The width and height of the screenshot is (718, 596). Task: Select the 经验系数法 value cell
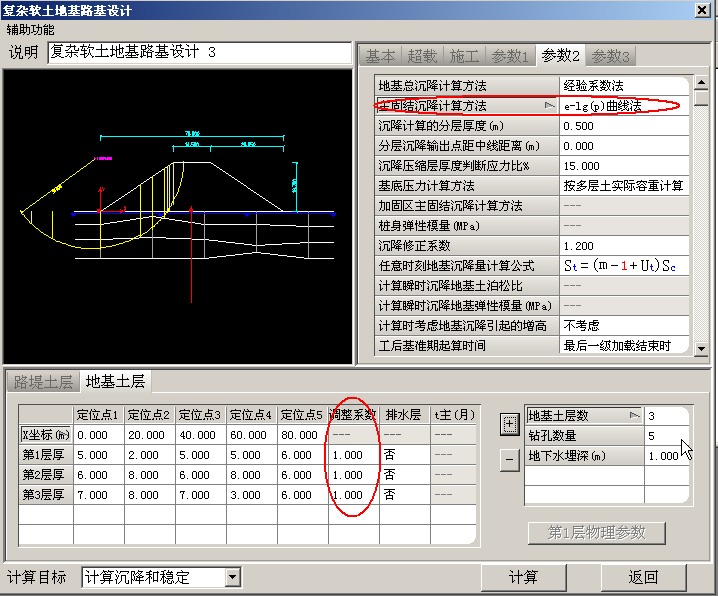coord(624,86)
